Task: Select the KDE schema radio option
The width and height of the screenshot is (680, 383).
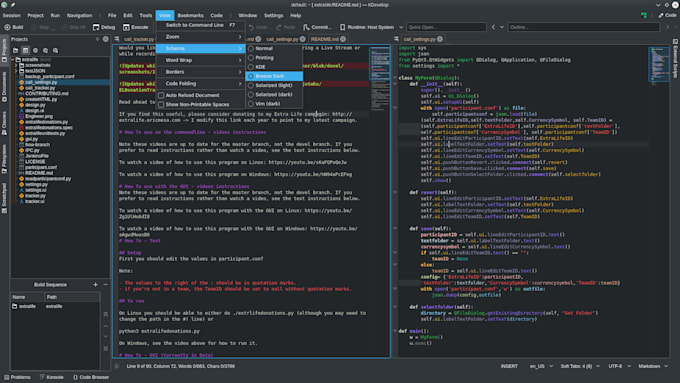Action: coord(274,67)
